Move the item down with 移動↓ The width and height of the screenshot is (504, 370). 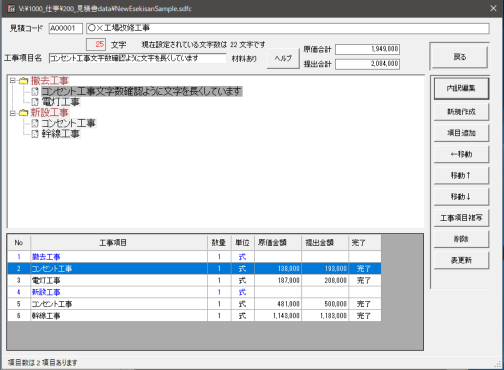coord(461,197)
